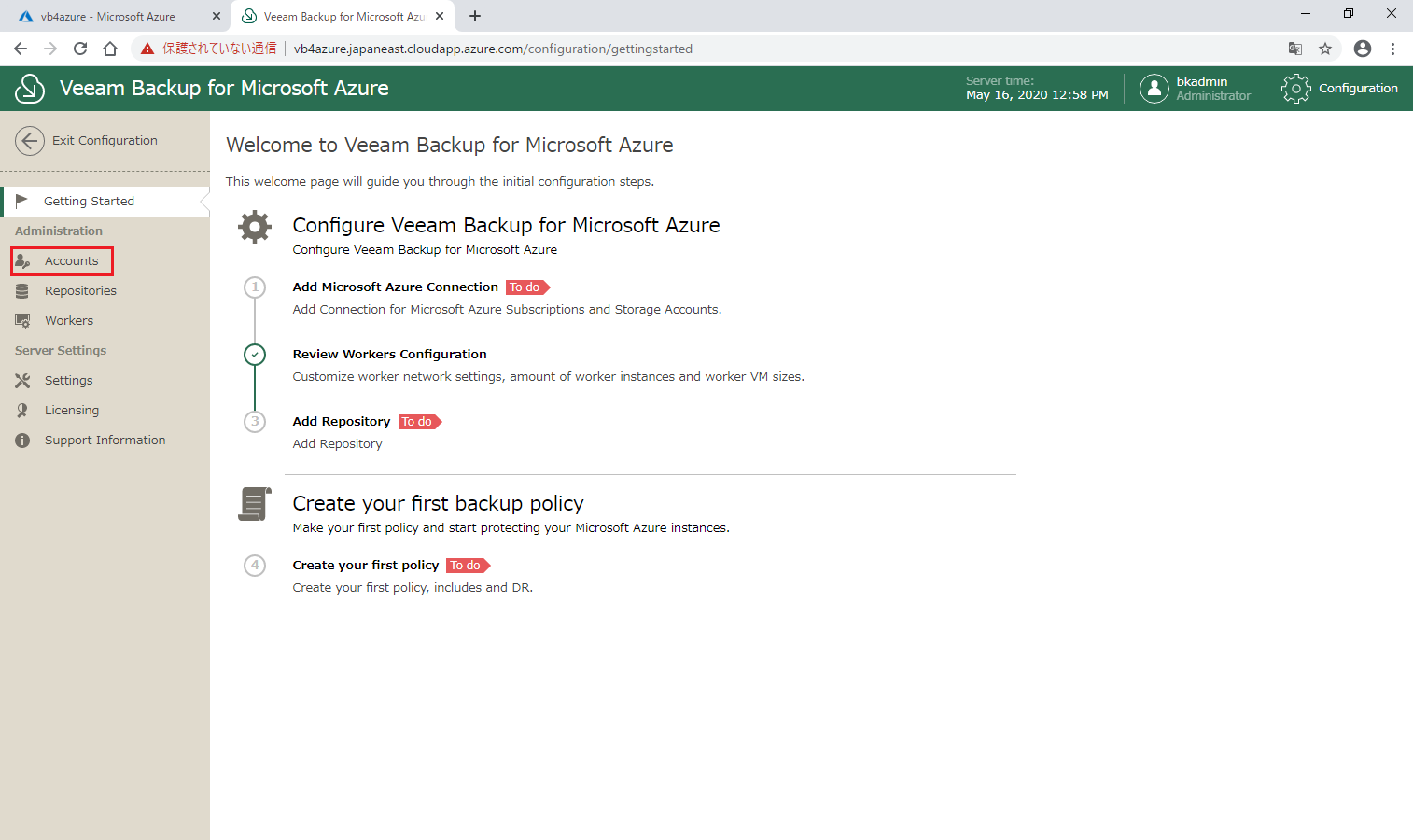Click the not-secure warning triangle icon
The image size is (1413, 840).
(x=147, y=49)
